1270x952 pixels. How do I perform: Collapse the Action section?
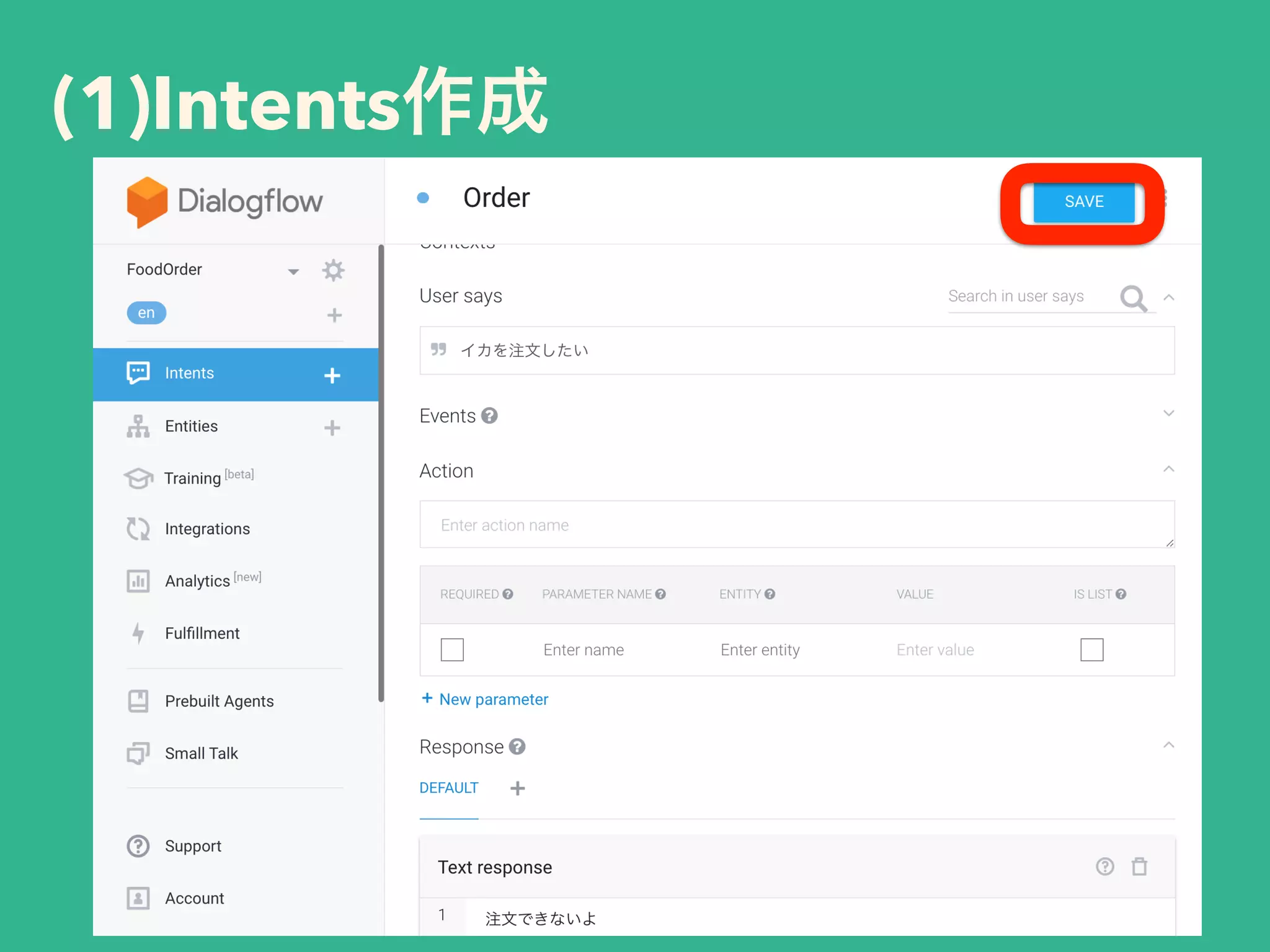pos(1168,469)
